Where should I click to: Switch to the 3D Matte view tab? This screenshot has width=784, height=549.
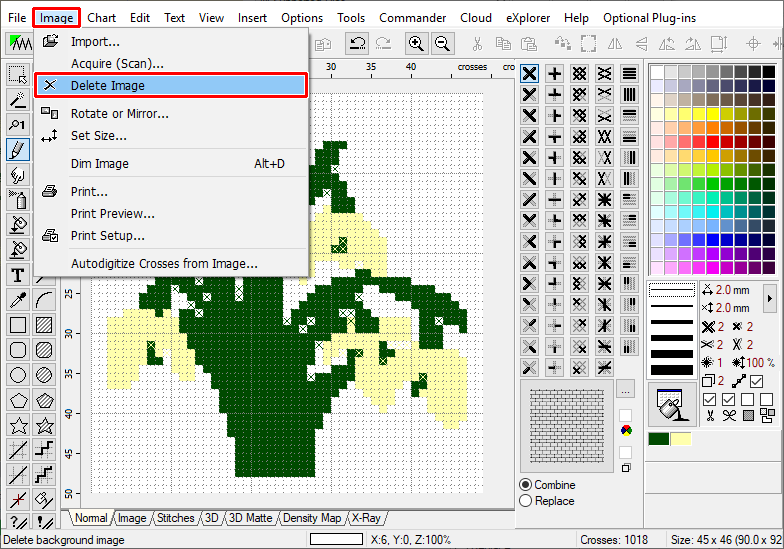(250, 518)
